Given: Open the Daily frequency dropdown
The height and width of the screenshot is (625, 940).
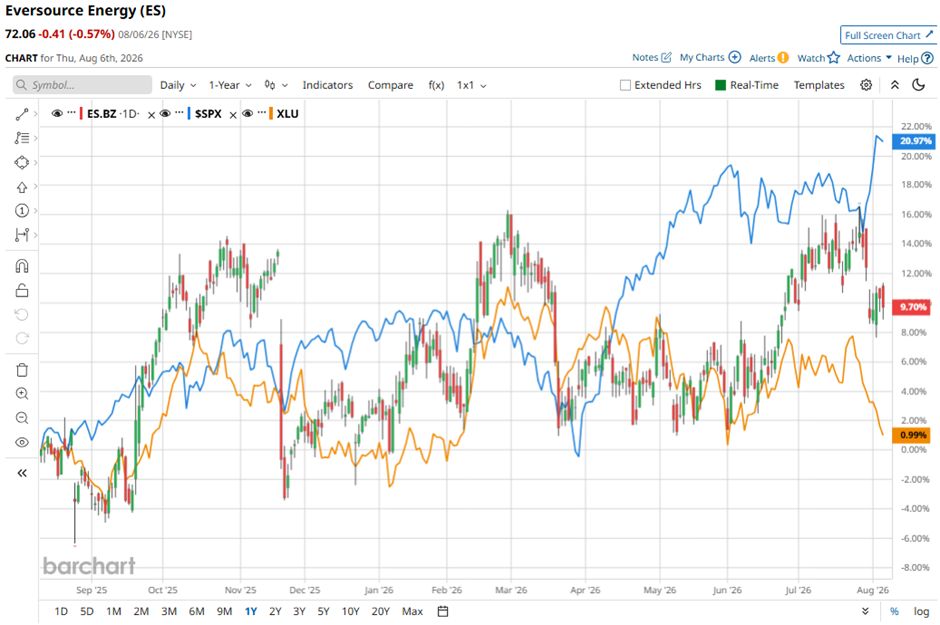Looking at the screenshot, I should coord(178,85).
